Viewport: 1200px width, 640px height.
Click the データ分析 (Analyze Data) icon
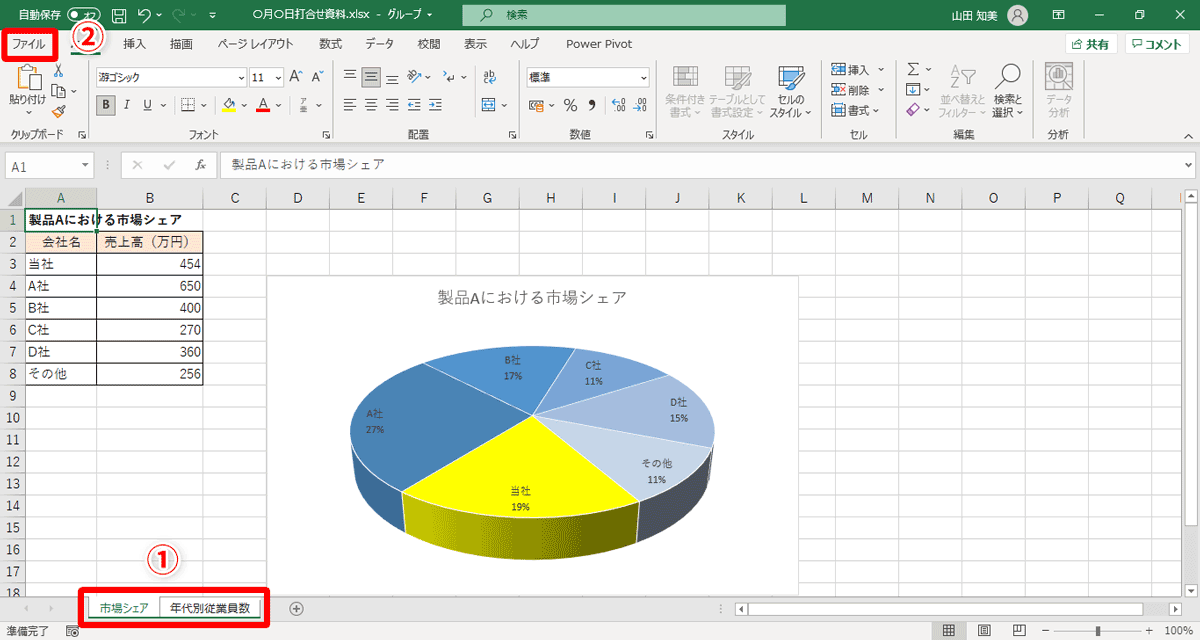point(1058,90)
